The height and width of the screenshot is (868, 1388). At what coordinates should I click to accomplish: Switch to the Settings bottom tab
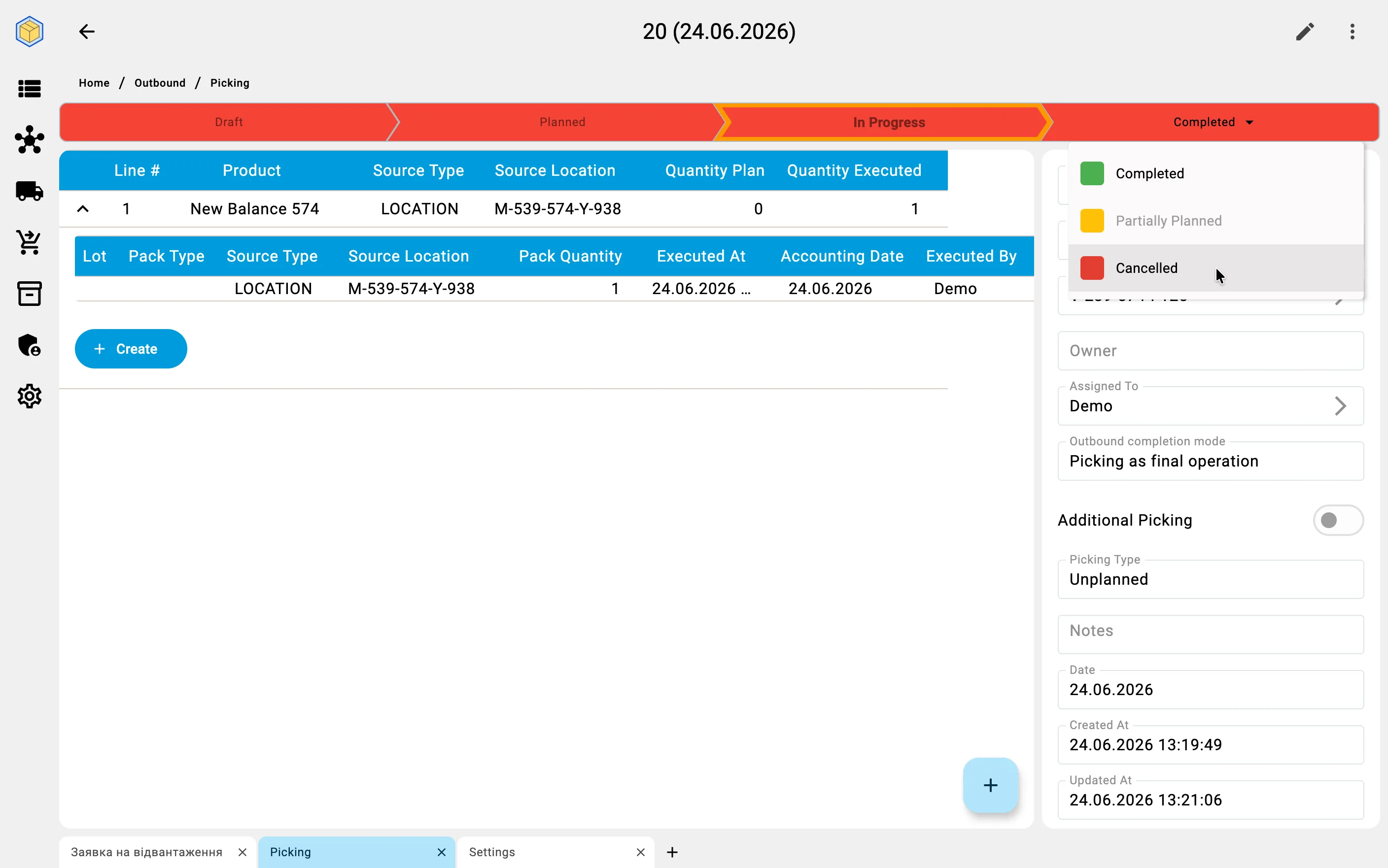click(491, 852)
